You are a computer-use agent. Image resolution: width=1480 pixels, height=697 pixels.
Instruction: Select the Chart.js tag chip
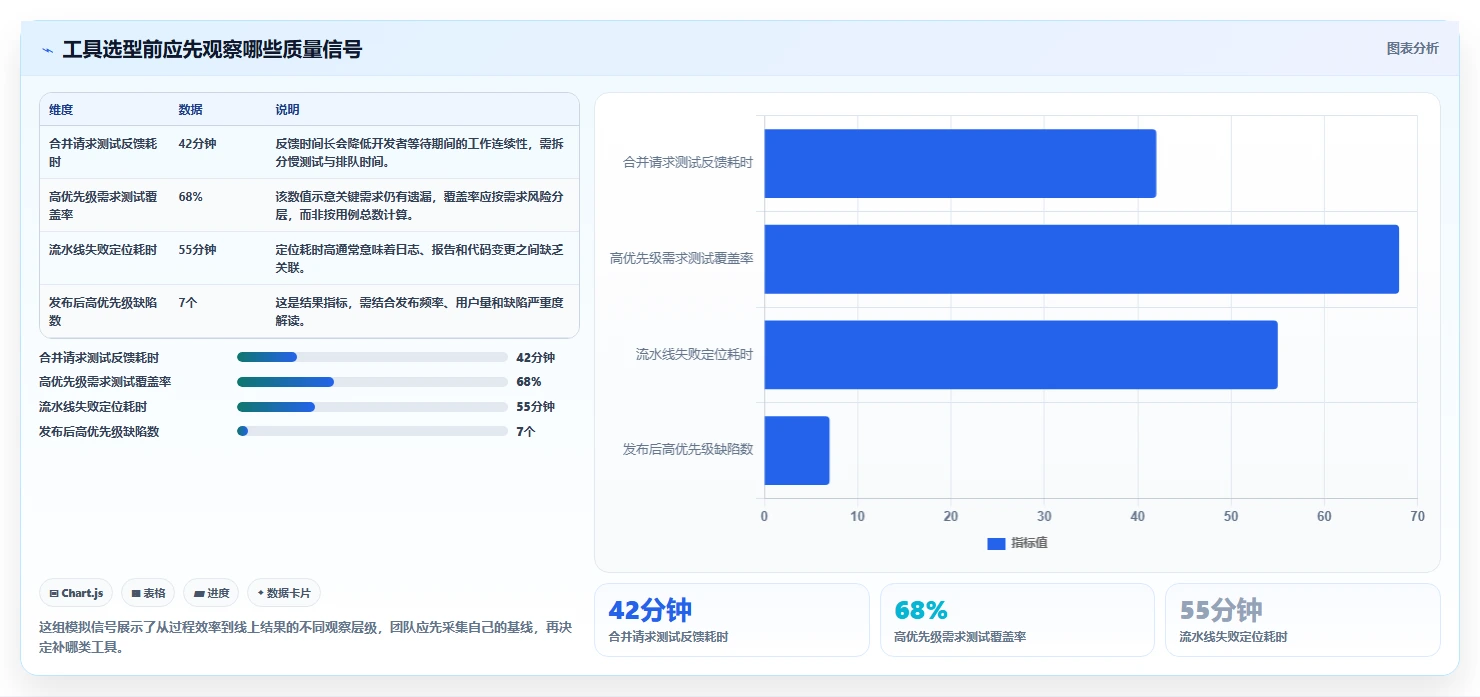pyautogui.click(x=77, y=593)
